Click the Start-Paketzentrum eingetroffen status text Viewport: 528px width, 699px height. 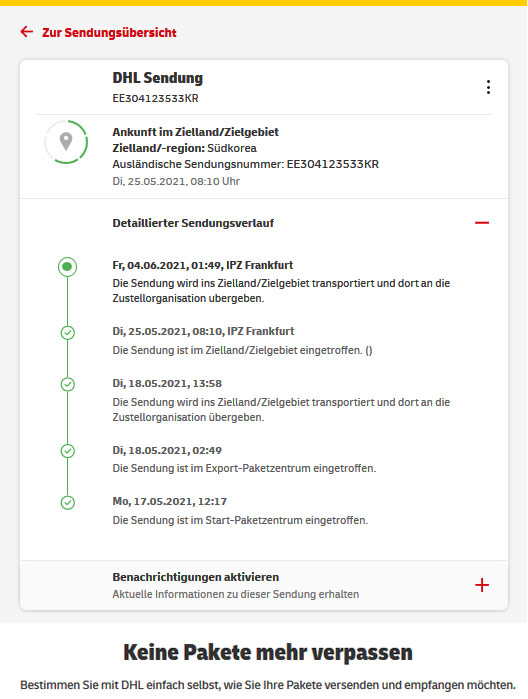(x=240, y=520)
